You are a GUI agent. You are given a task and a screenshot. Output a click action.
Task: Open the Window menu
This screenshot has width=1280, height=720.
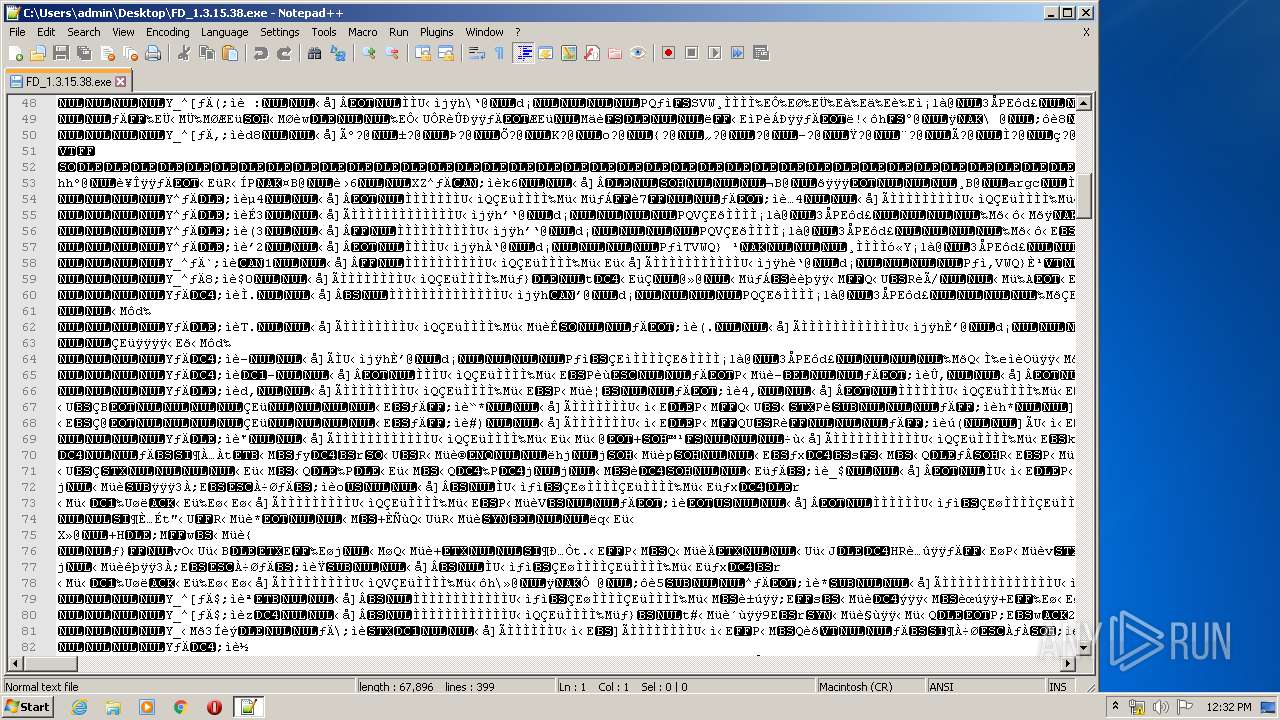(x=485, y=32)
